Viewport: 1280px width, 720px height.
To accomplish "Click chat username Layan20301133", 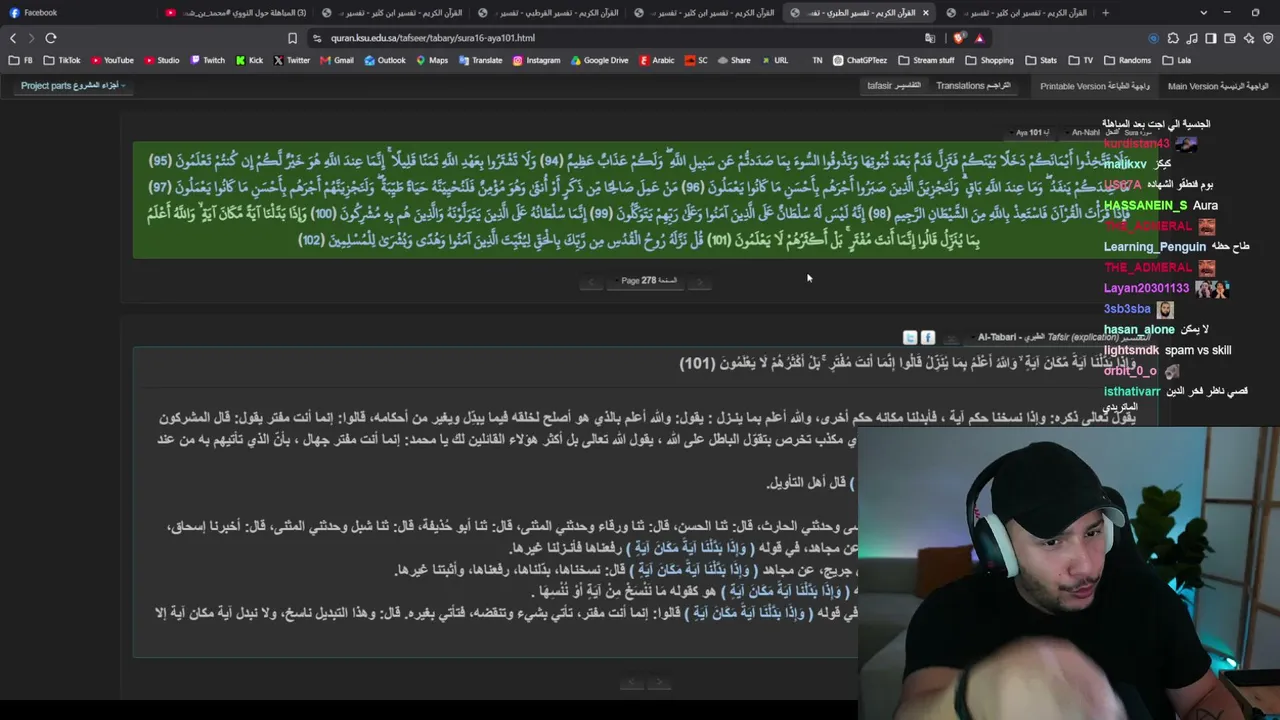I will coord(1146,288).
